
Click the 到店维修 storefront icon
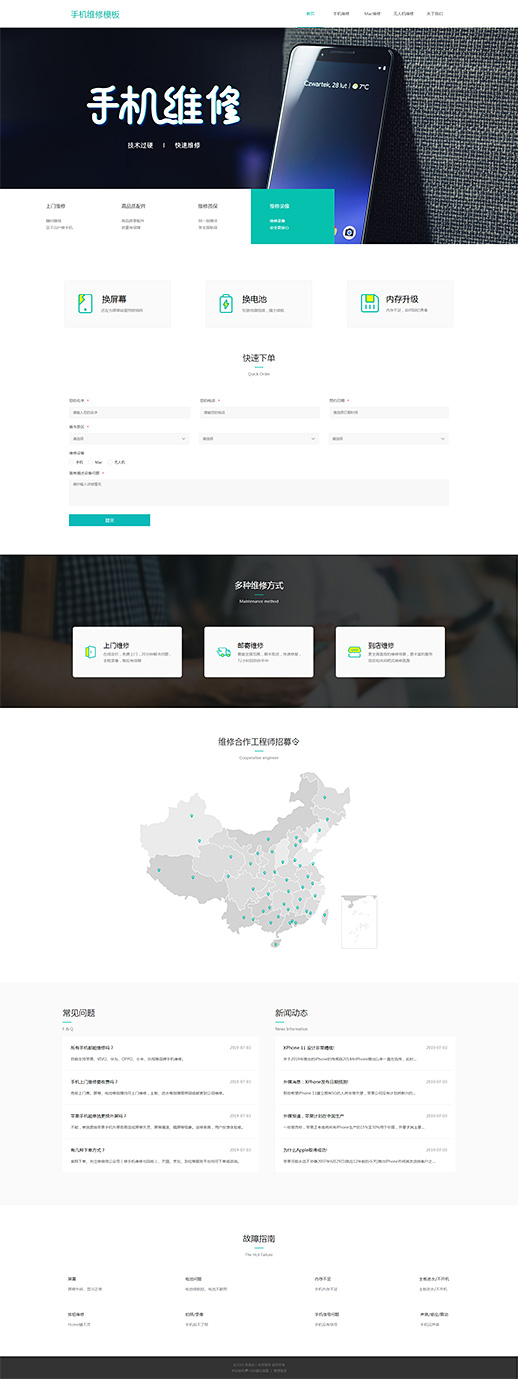(354, 651)
